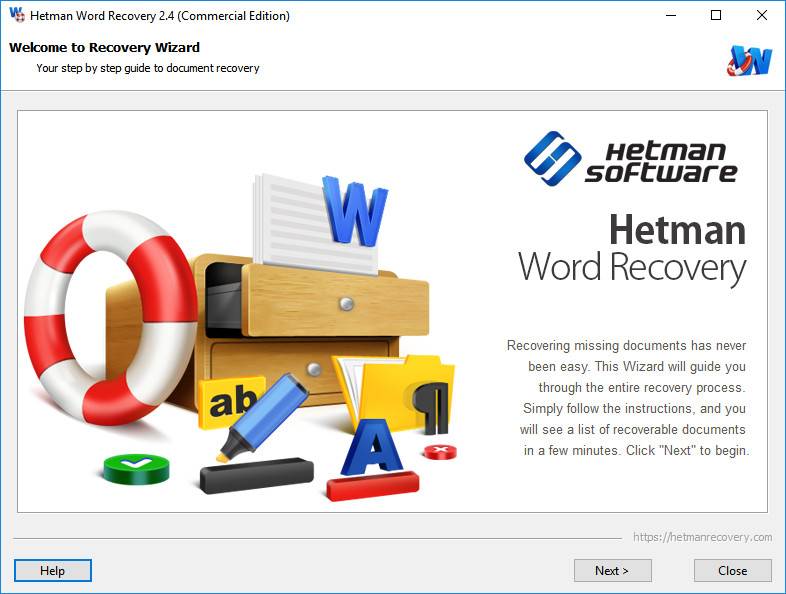
Task: Click the large "Hetman" product title text
Action: pyautogui.click(x=677, y=230)
